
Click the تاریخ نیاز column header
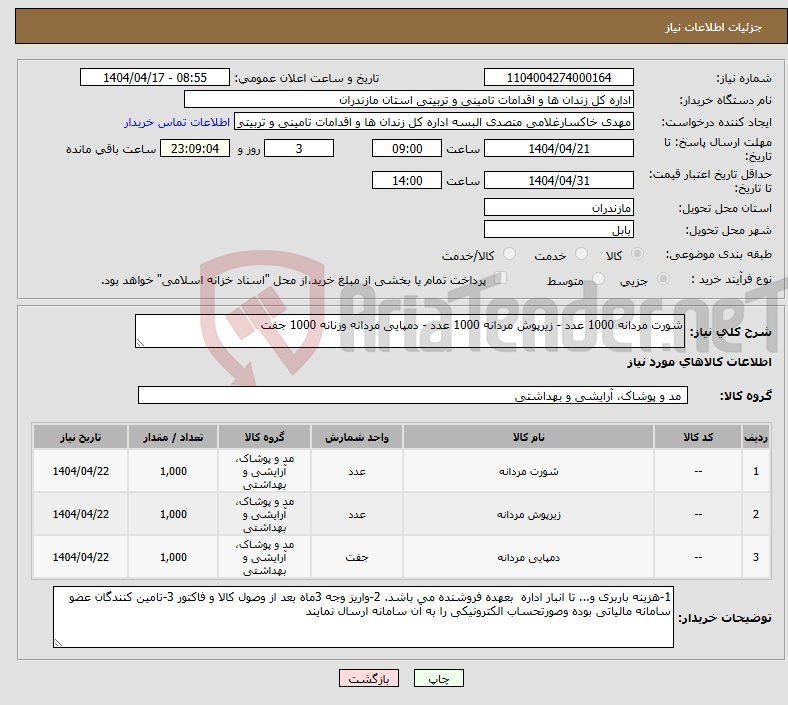80,437
